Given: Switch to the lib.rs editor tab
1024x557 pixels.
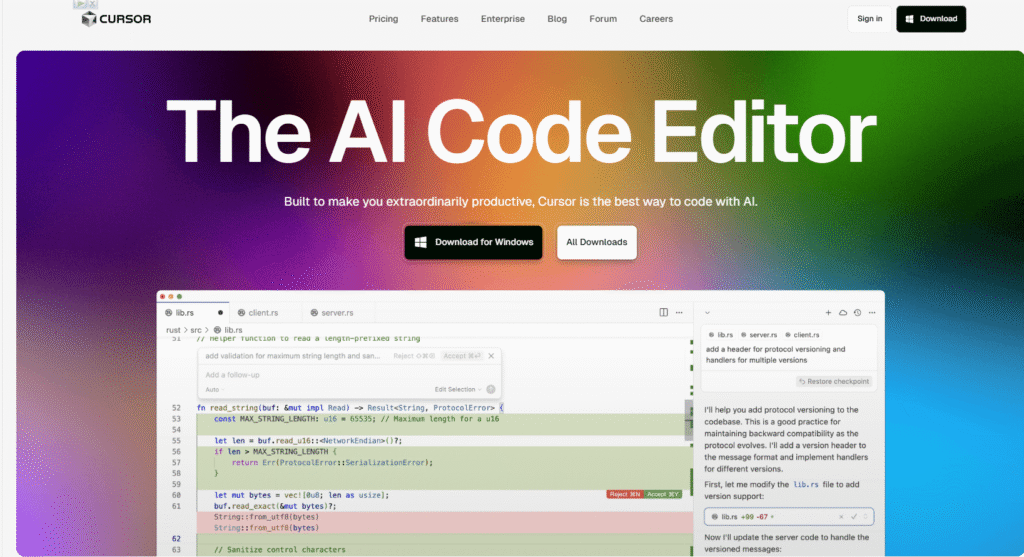Looking at the screenshot, I should (x=194, y=313).
